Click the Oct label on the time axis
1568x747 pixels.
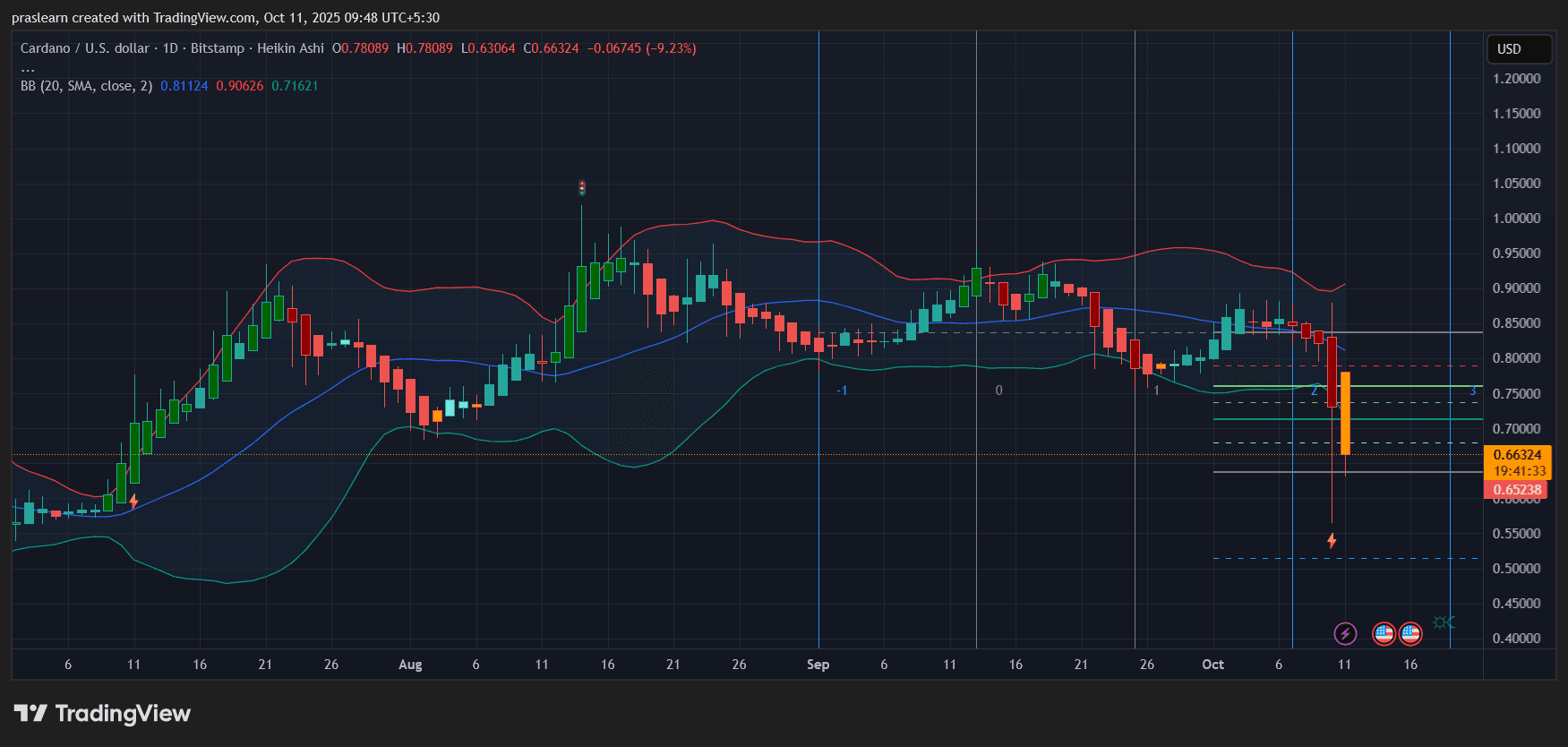(1212, 665)
